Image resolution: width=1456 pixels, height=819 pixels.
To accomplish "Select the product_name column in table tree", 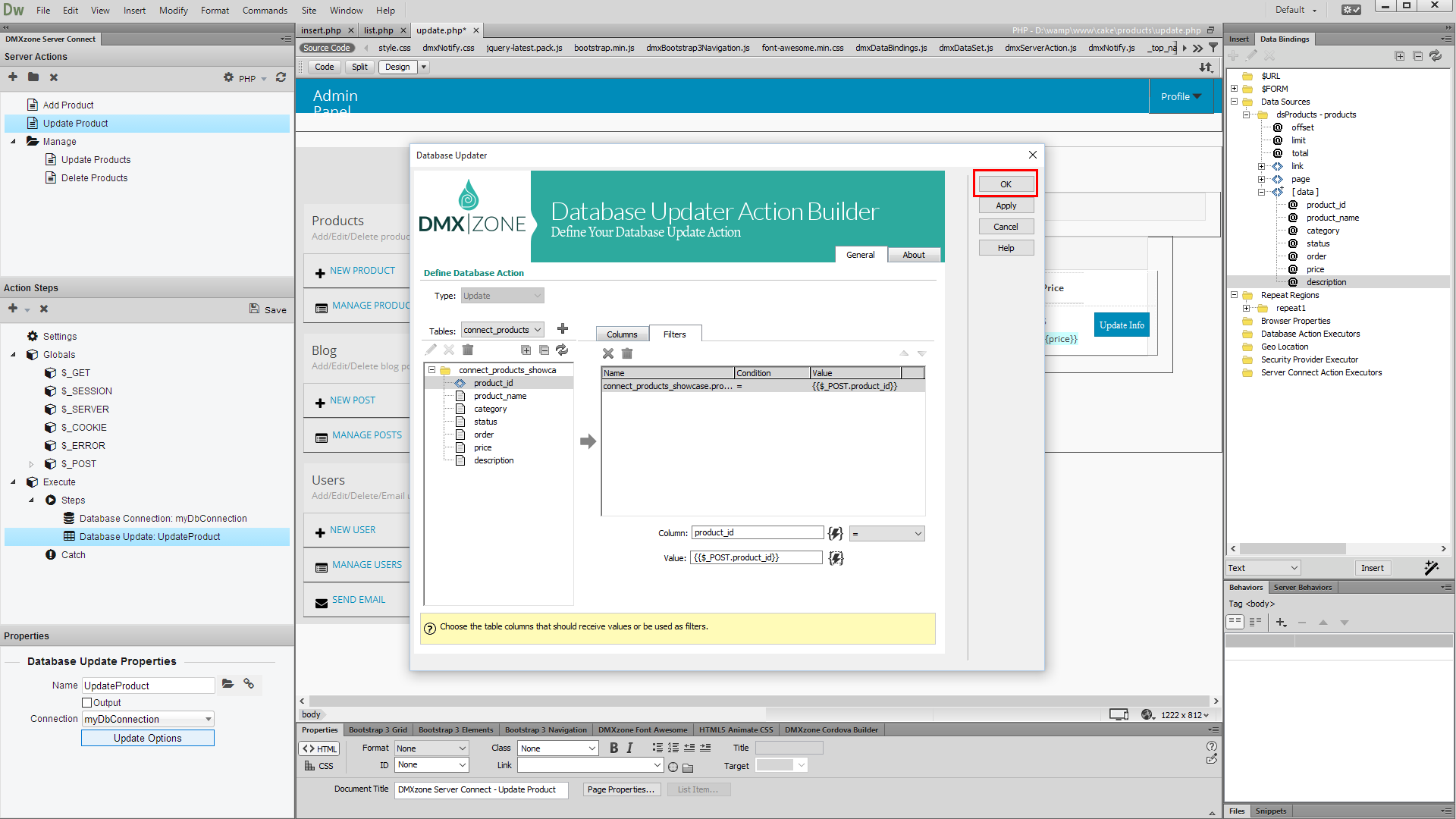I will pos(500,396).
